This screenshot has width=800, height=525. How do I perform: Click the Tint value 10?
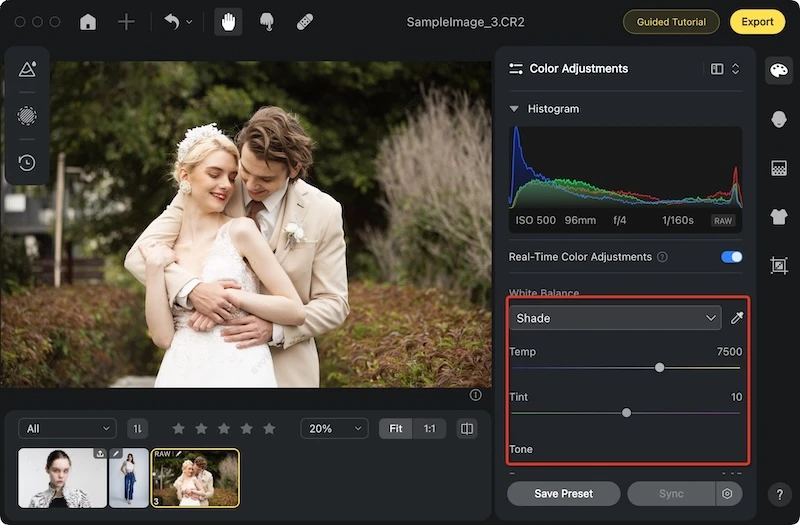click(736, 397)
